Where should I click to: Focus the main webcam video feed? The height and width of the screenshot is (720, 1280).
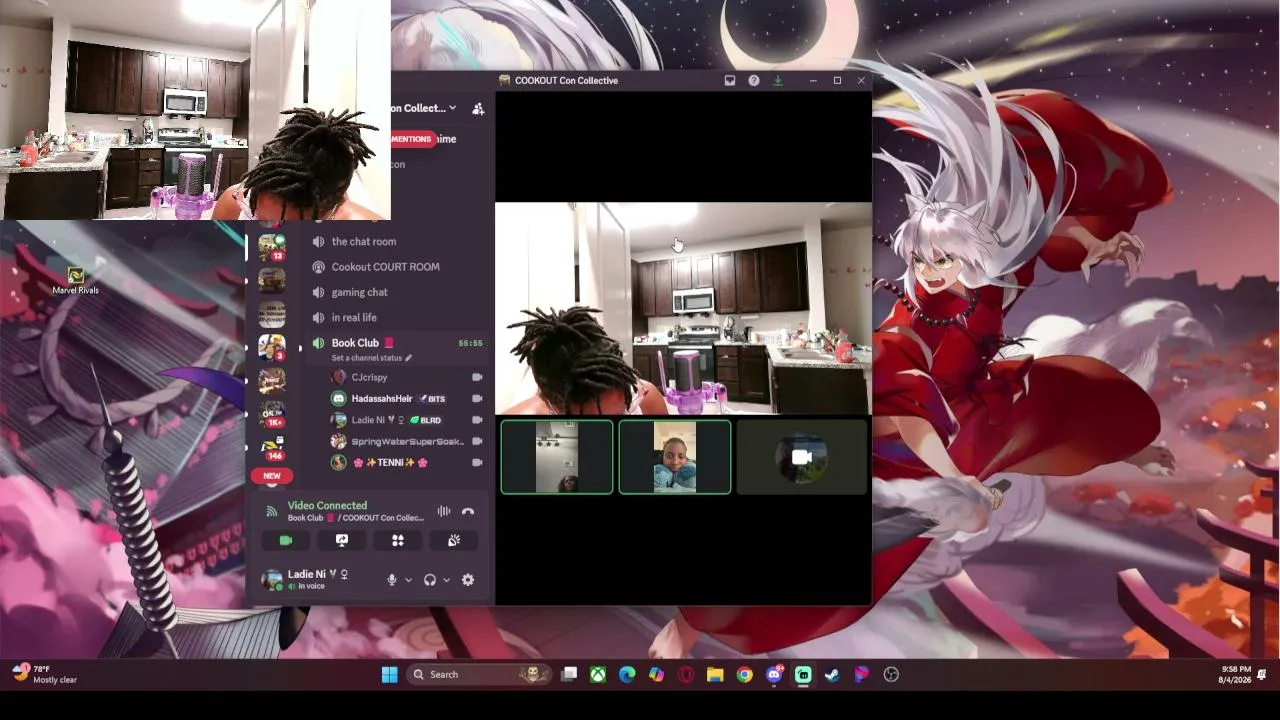[684, 308]
